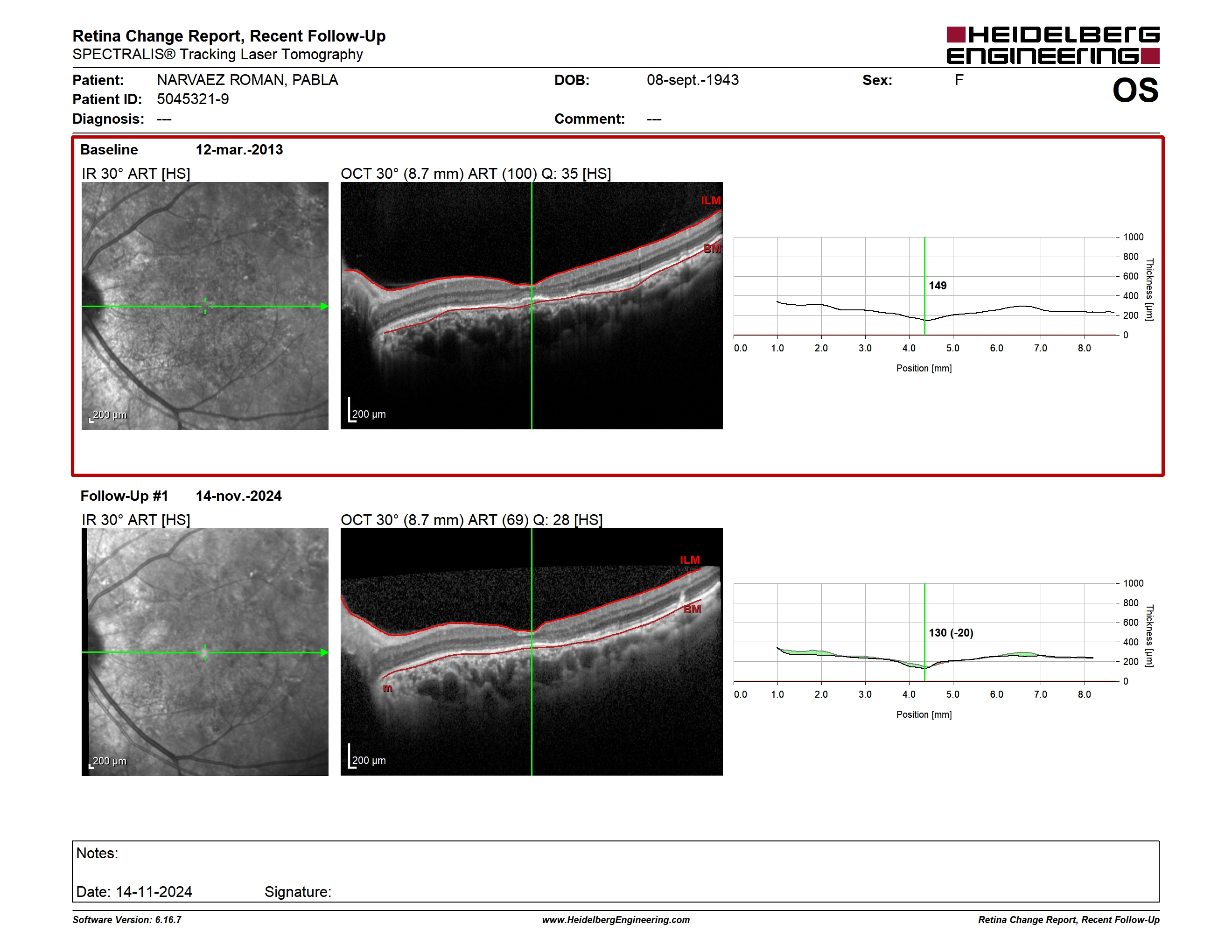
Task: Click the Diagnosis field
Action: pyautogui.click(x=122, y=119)
